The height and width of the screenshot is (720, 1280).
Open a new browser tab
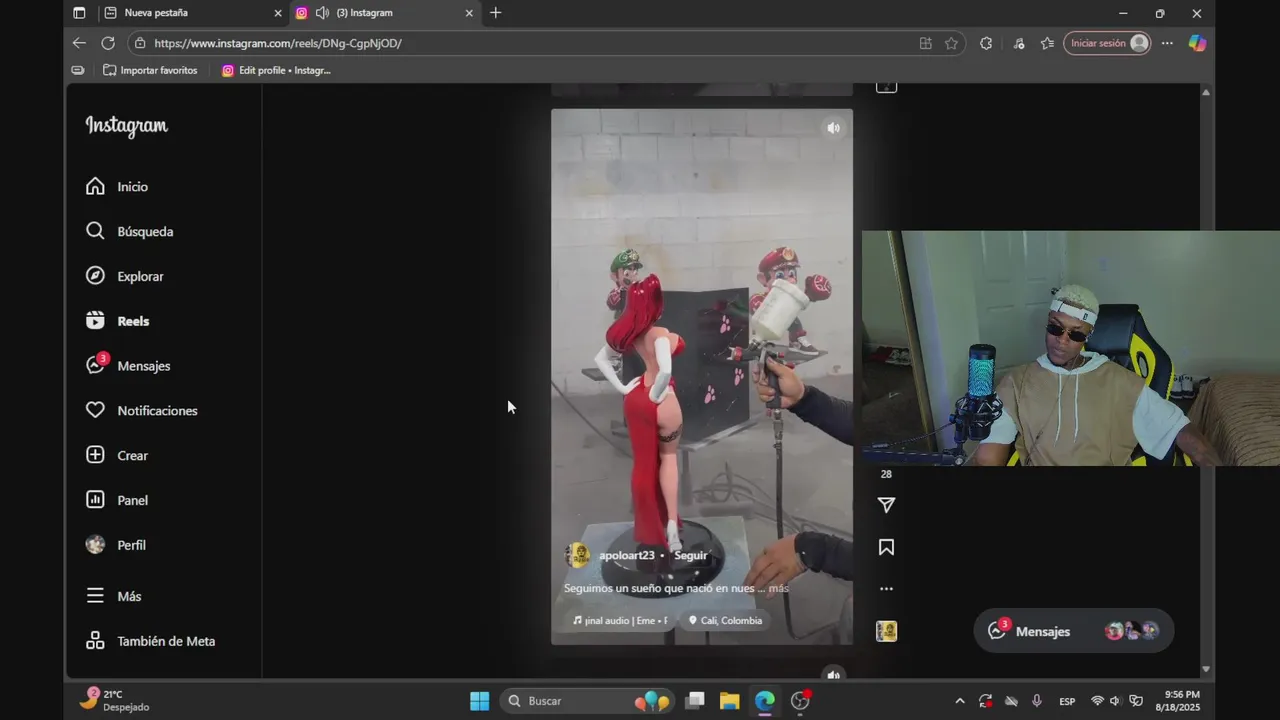tap(495, 13)
